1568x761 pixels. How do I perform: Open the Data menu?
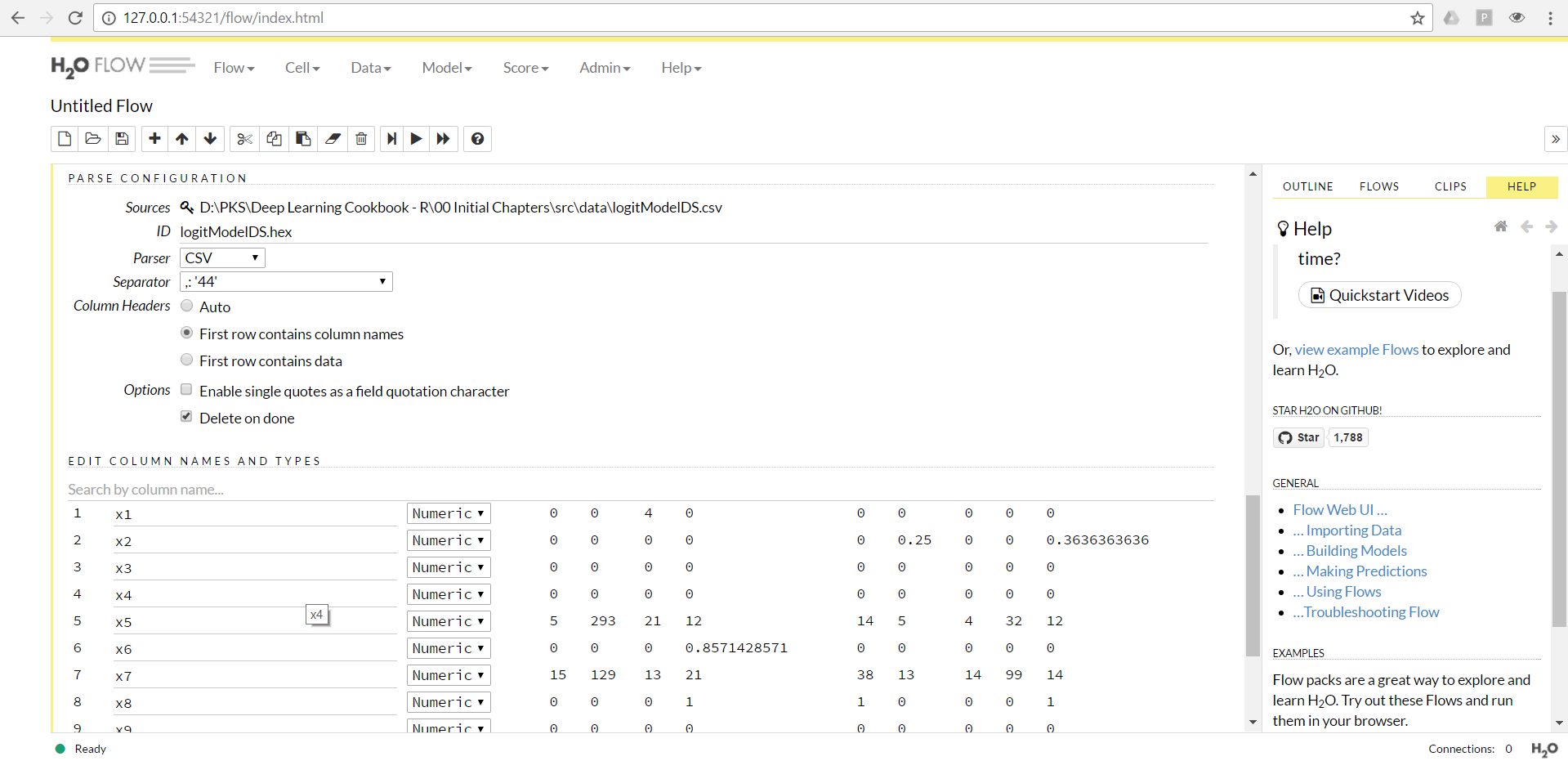(x=371, y=68)
